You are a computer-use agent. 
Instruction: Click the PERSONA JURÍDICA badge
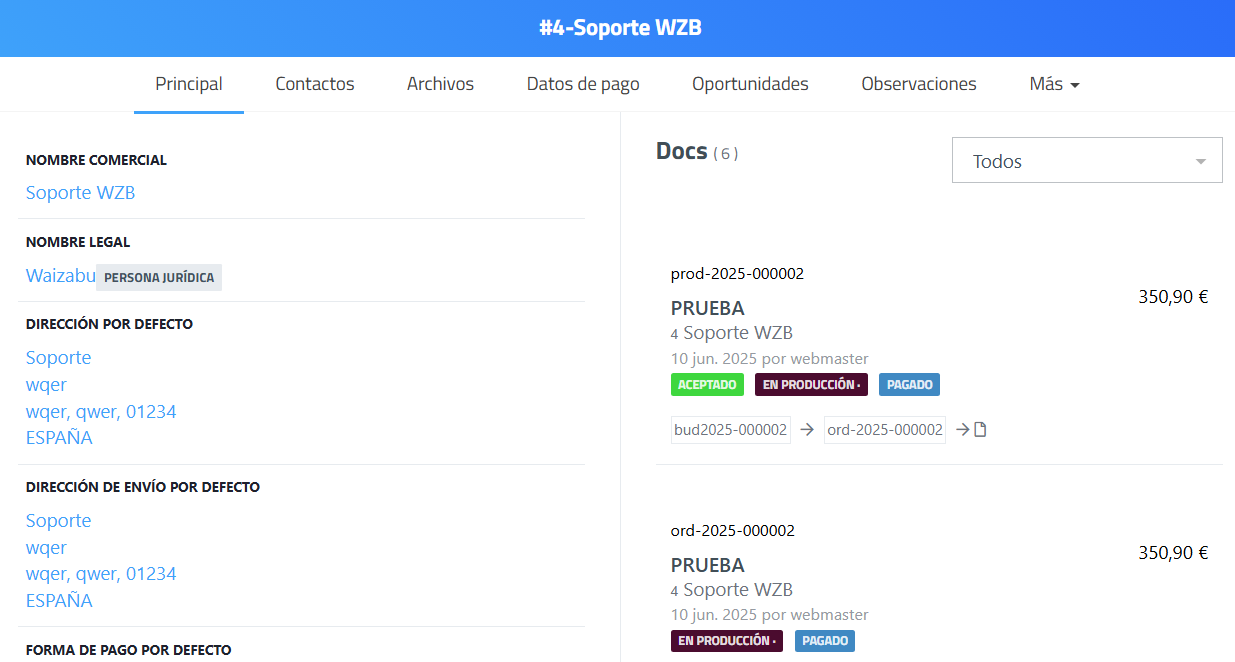[x=159, y=277]
